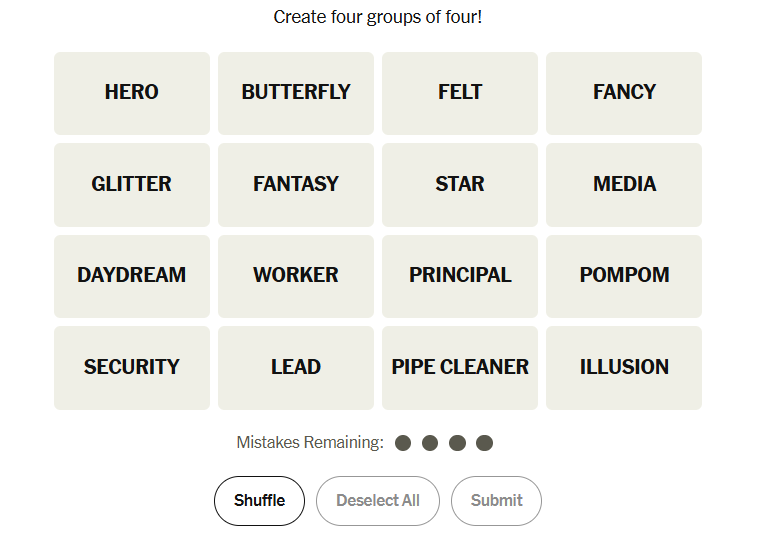Viewport: 768px width, 548px height.
Task: Pick the BUTTERFLY tile
Action: click(296, 93)
